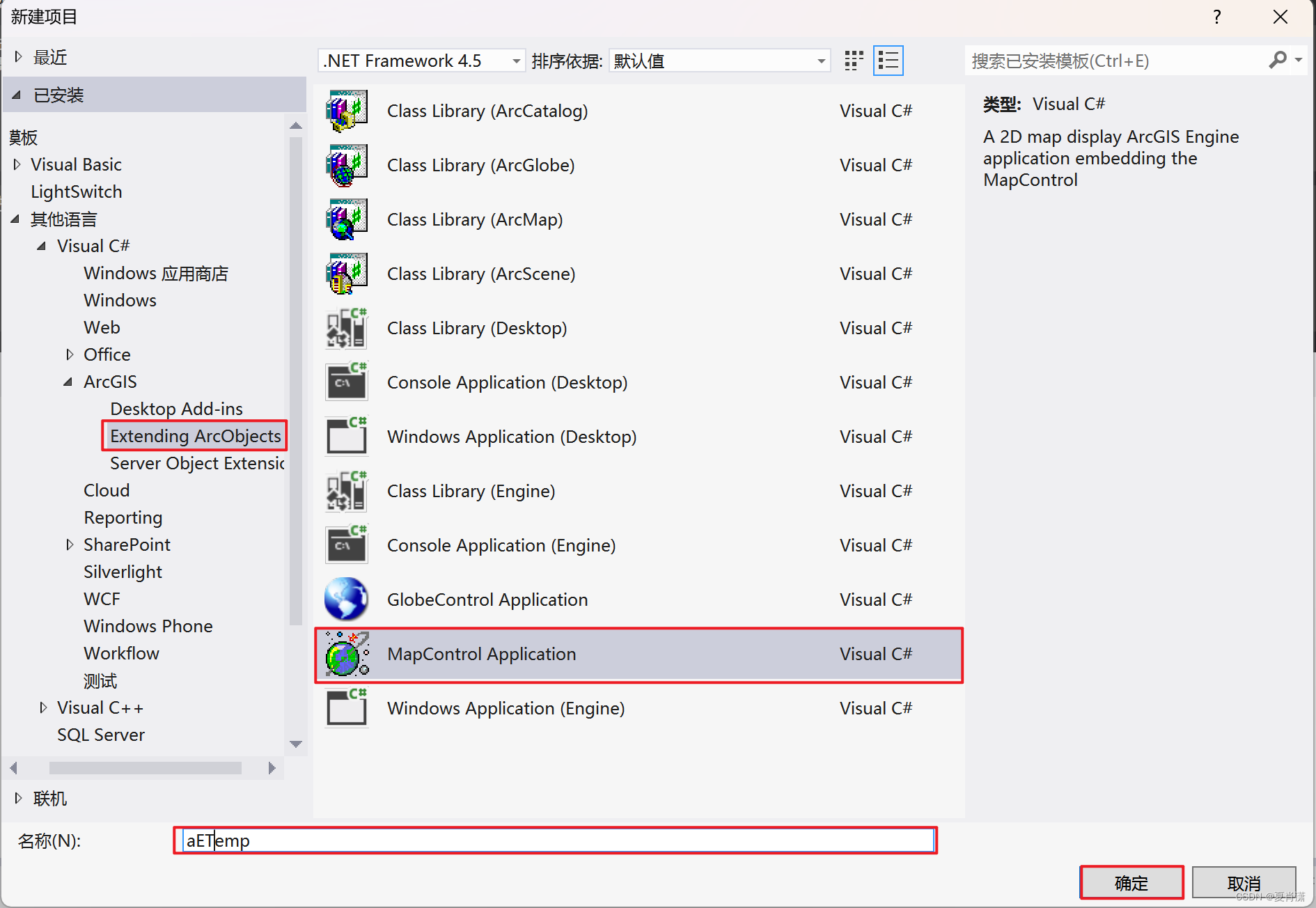Select Class Library (ArcMap) template icon
Image resolution: width=1316 pixels, height=908 pixels.
click(x=347, y=219)
